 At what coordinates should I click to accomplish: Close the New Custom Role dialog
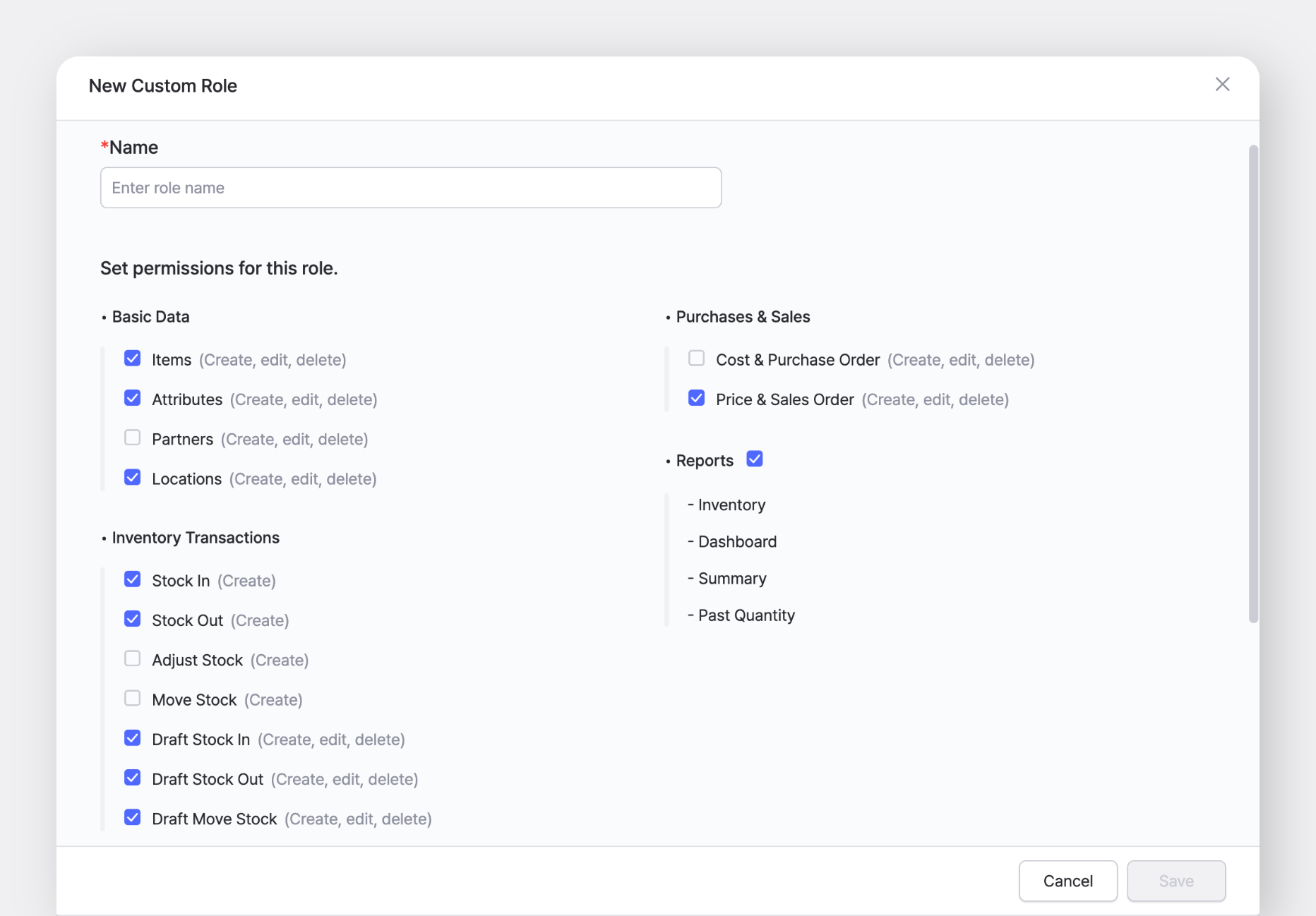click(1222, 85)
